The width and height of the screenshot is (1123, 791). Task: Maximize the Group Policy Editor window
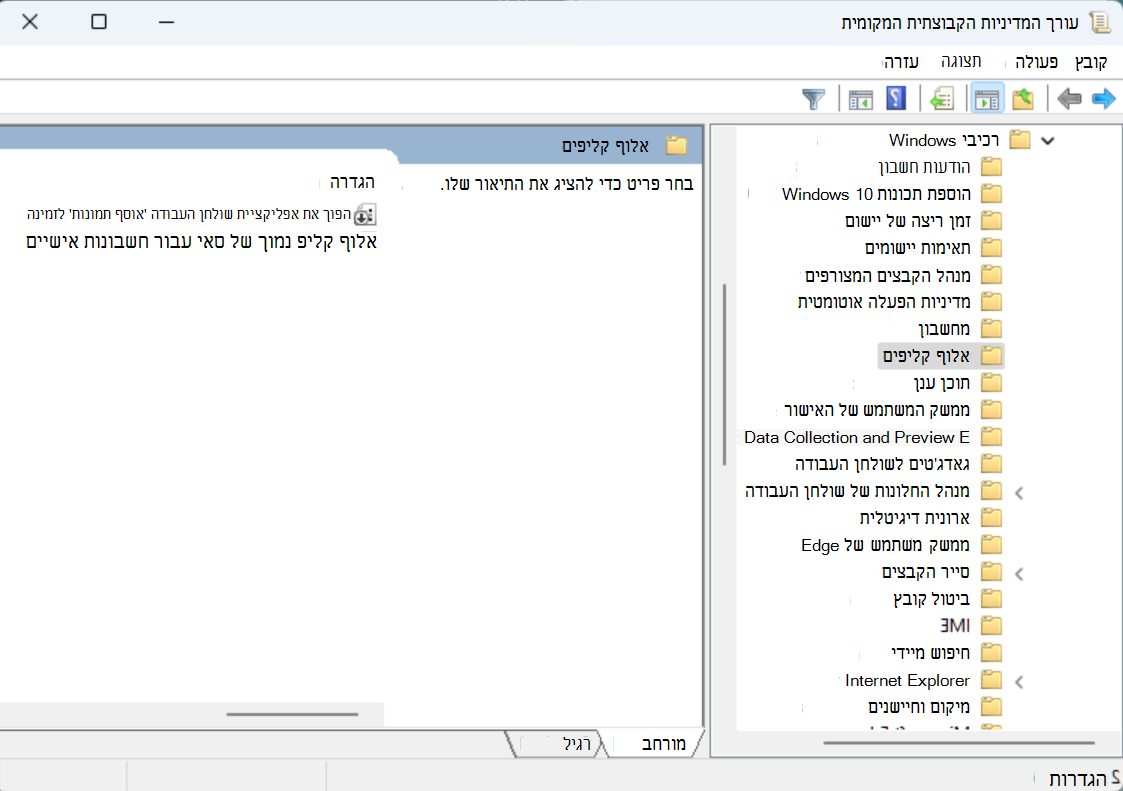pos(99,22)
